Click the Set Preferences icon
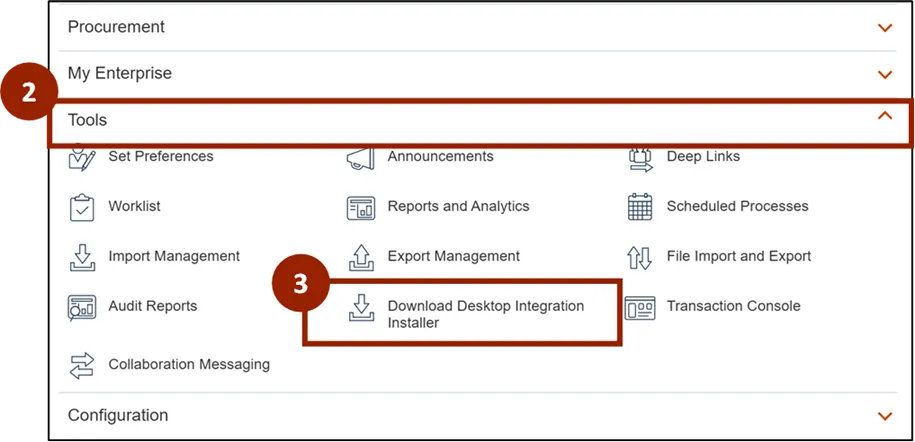The width and height of the screenshot is (915, 442). coord(81,158)
